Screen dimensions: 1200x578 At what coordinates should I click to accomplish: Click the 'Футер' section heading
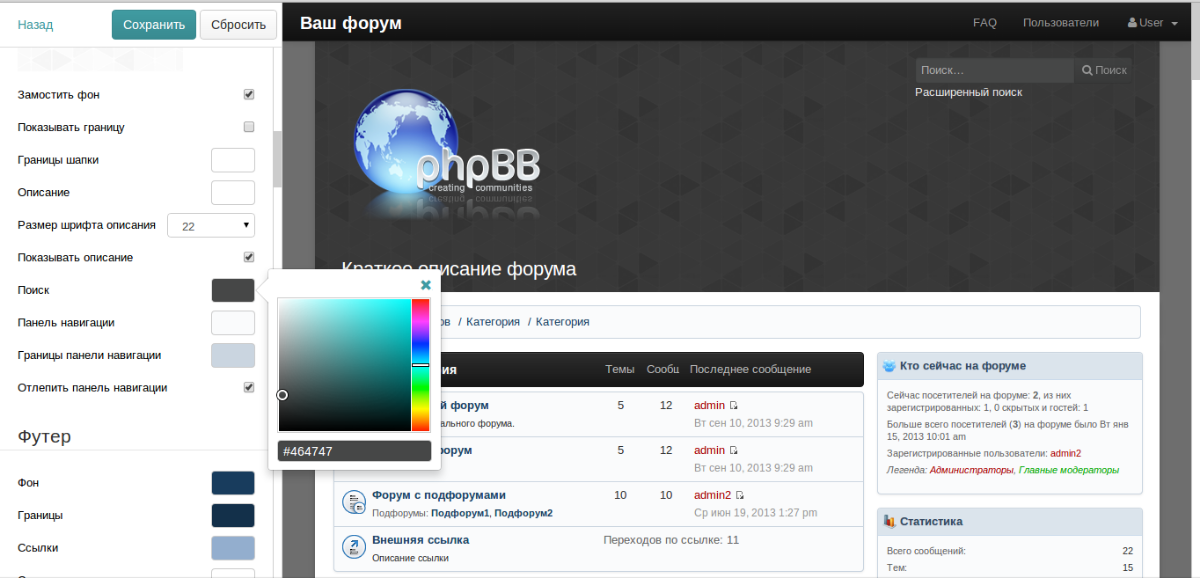point(44,436)
